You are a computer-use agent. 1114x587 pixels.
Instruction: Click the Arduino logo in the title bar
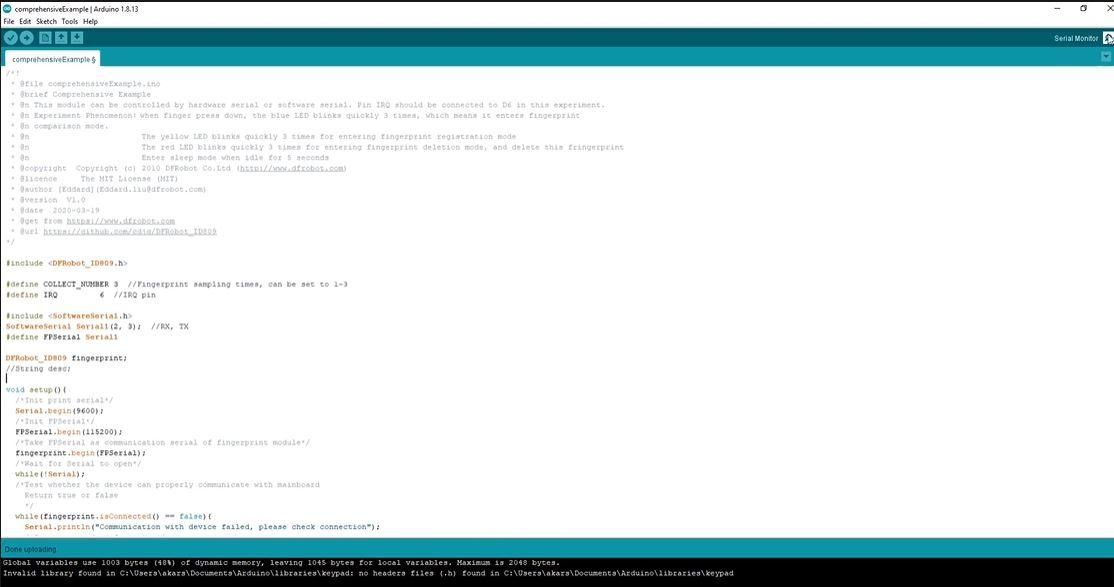tap(7, 8)
